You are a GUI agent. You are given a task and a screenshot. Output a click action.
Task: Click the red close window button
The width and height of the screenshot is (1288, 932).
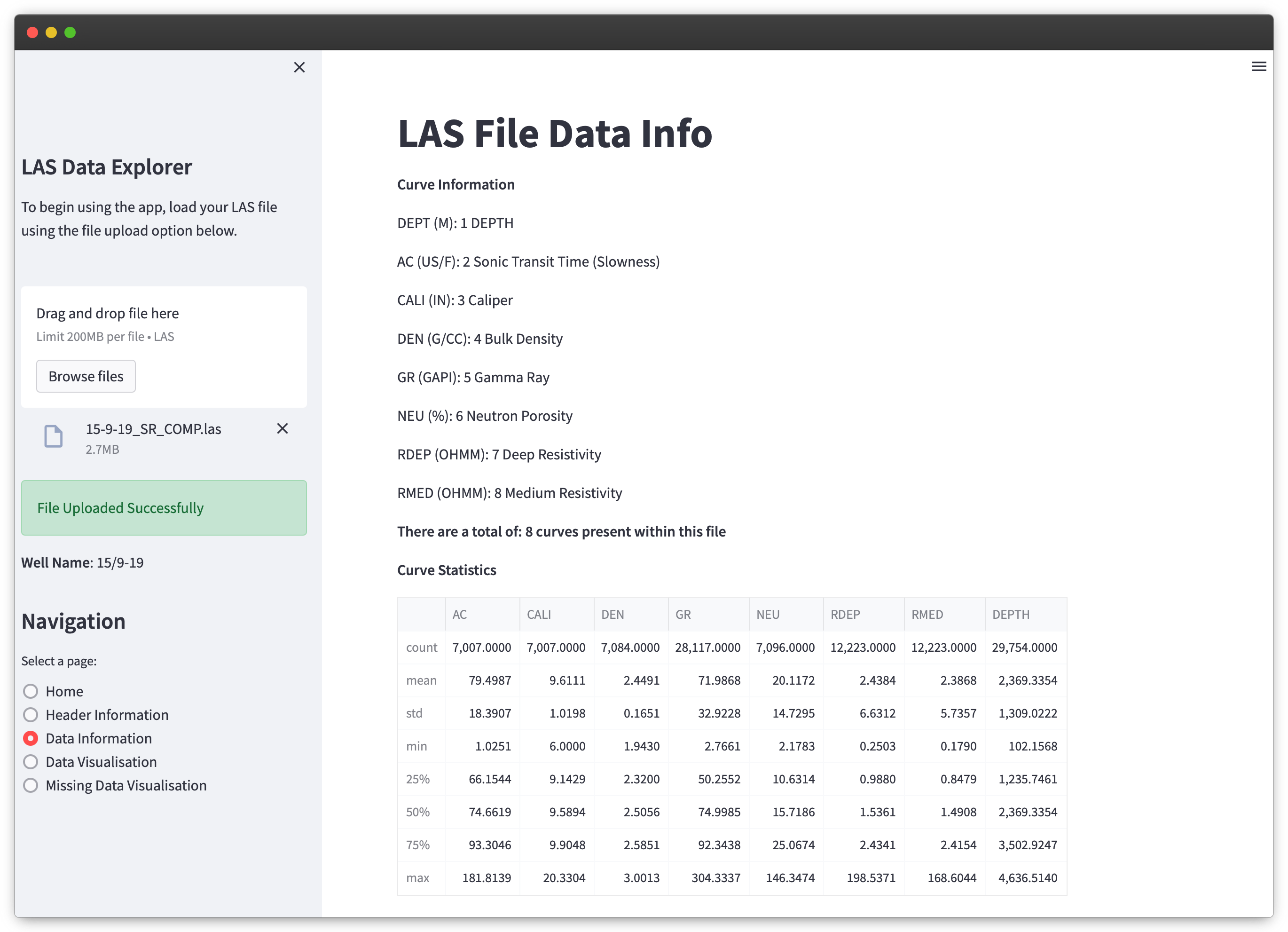pyautogui.click(x=32, y=32)
